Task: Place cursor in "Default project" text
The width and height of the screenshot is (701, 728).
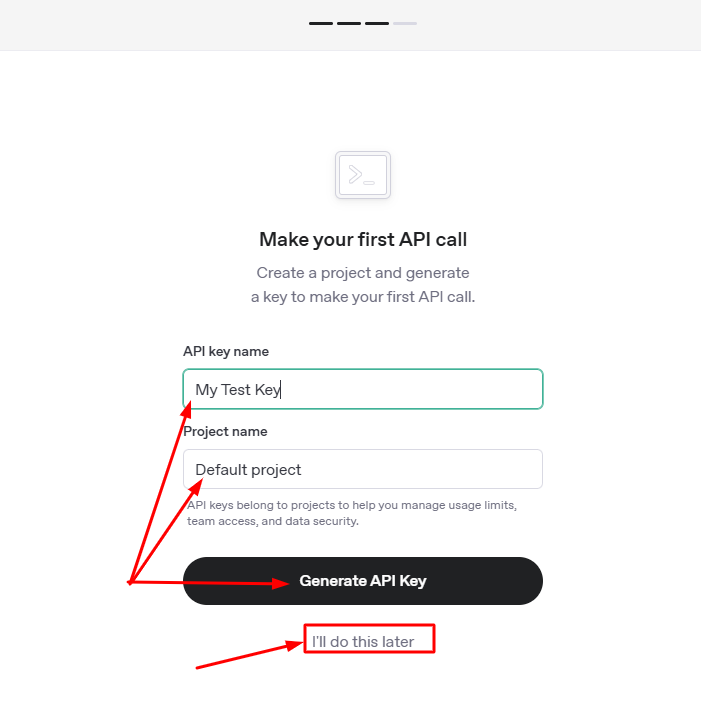Action: tap(248, 470)
